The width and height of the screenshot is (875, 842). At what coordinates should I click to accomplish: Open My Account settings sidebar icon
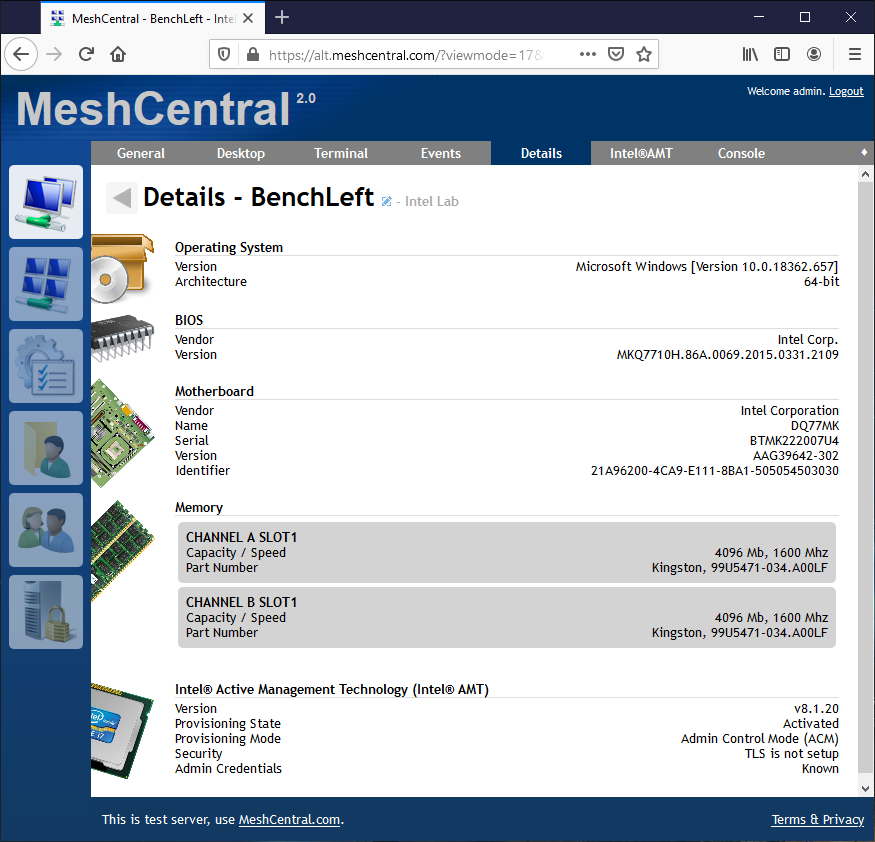coord(46,366)
